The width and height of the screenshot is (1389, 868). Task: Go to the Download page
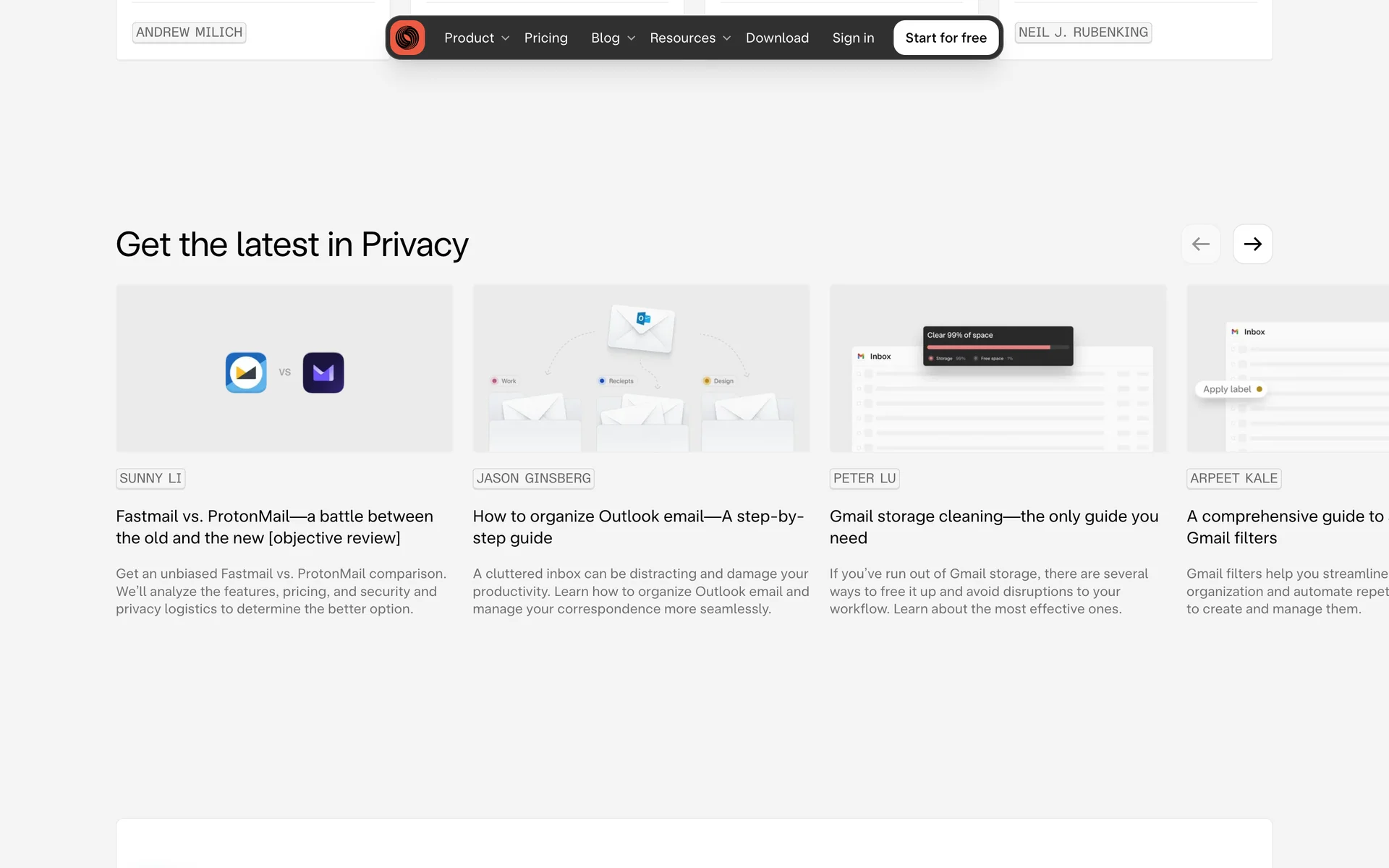(x=777, y=38)
